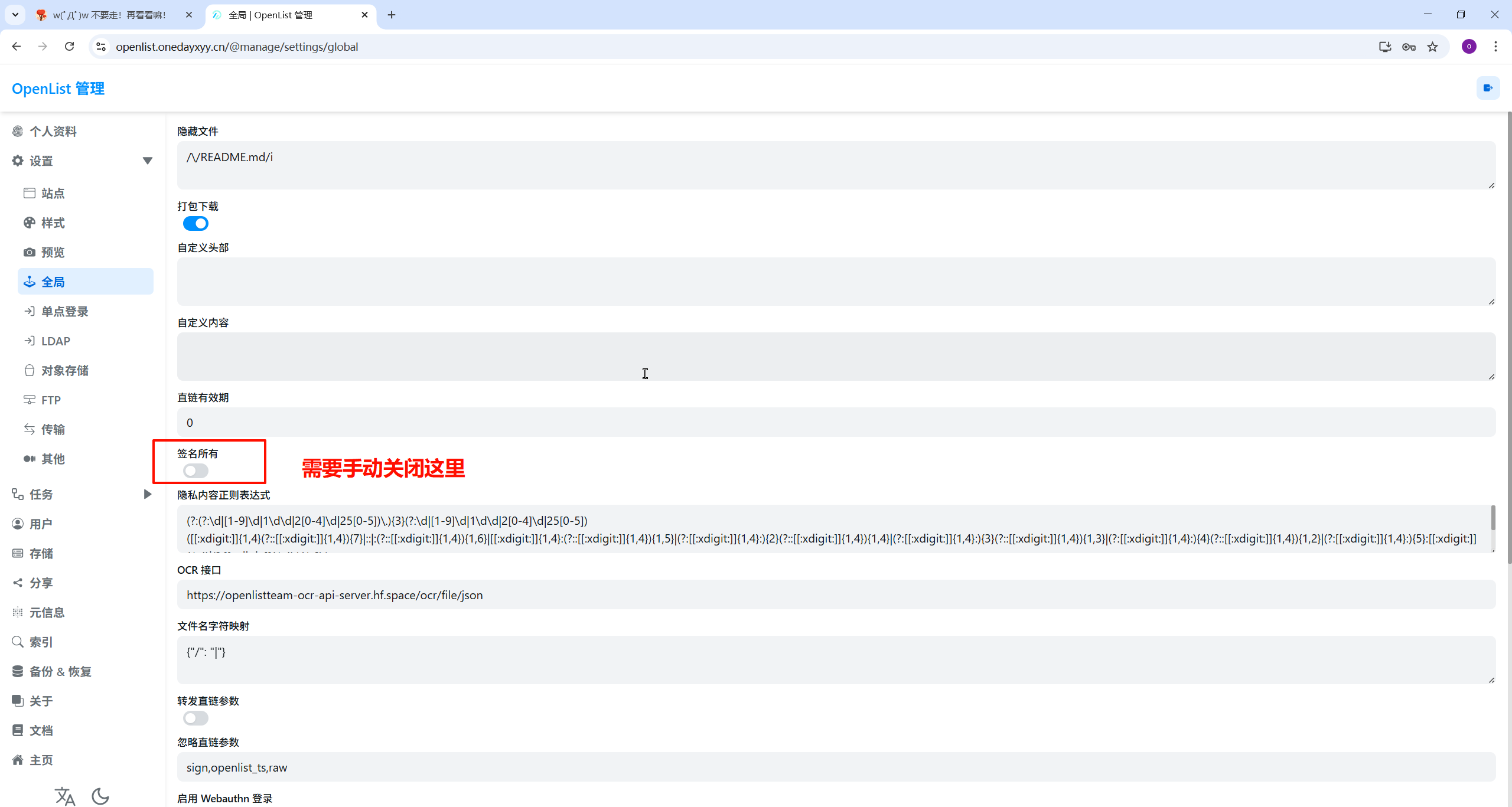Go to 主页 in the sidebar
The width and height of the screenshot is (1512, 807).
[x=41, y=760]
